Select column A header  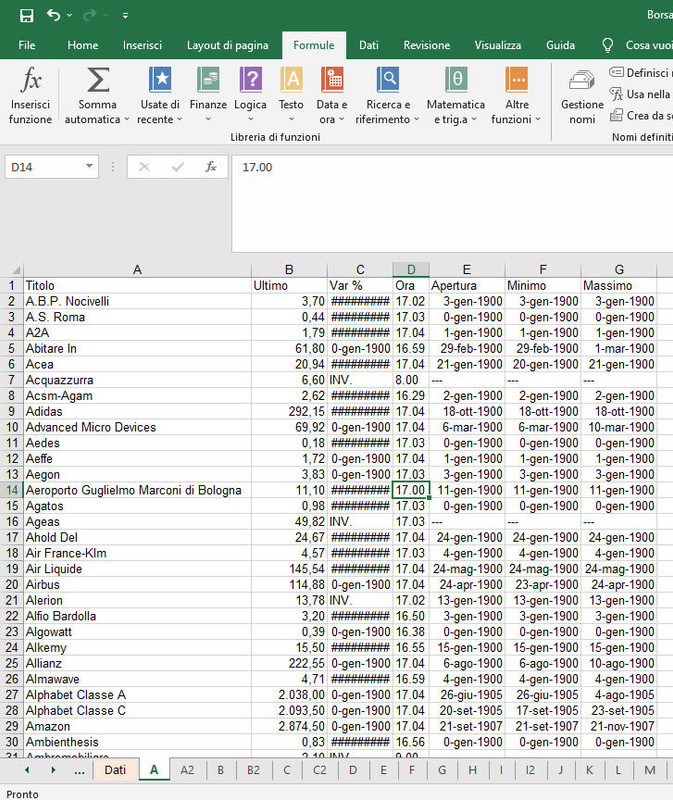point(137,269)
